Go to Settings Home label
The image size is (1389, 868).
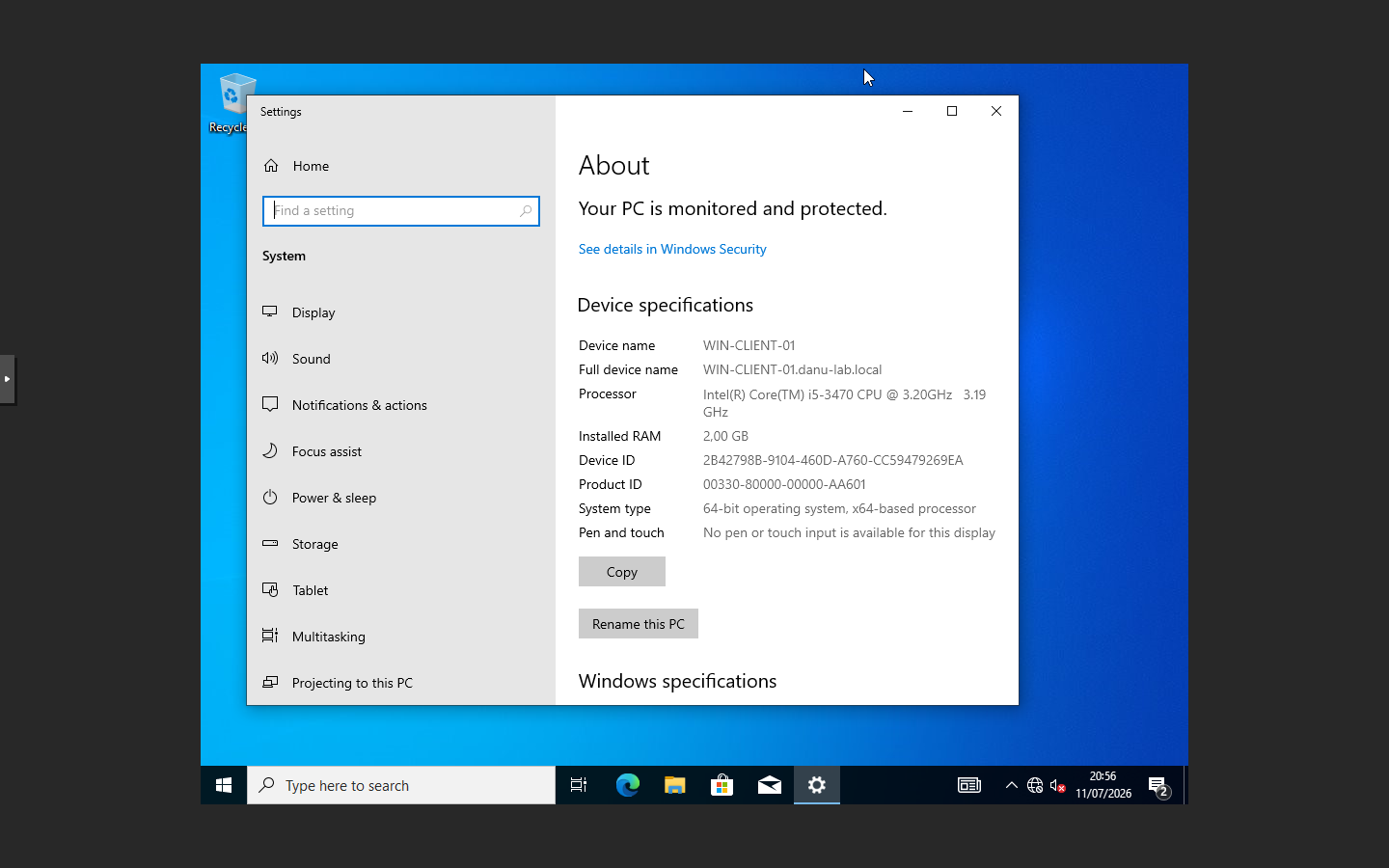pyautogui.click(x=311, y=166)
